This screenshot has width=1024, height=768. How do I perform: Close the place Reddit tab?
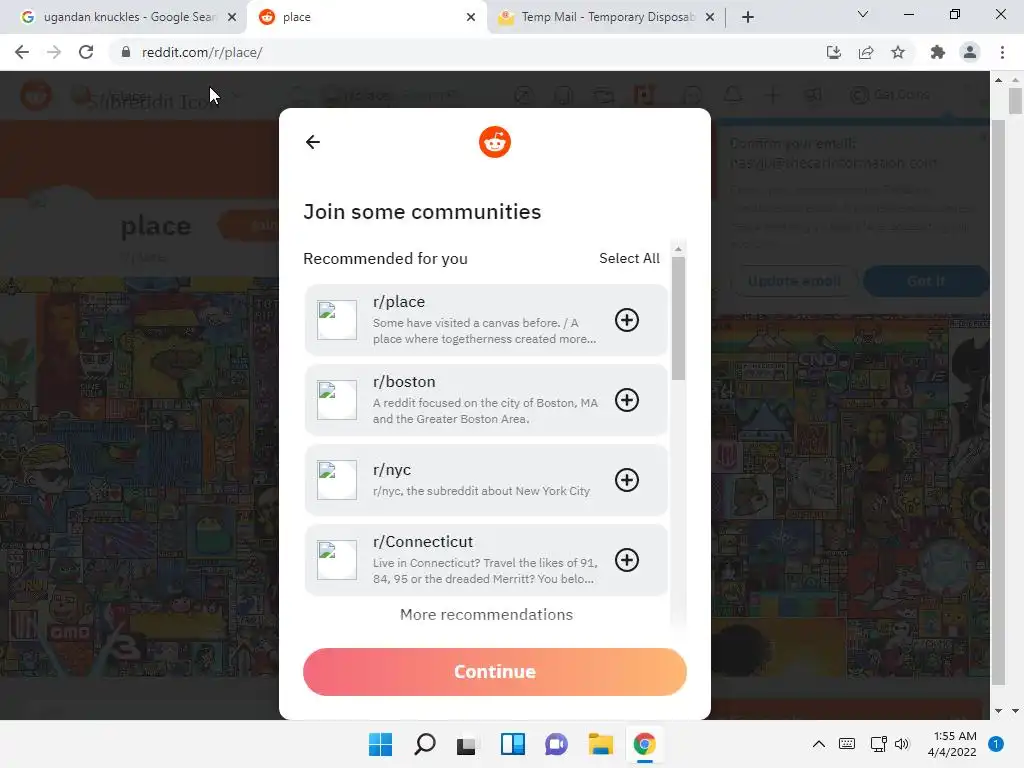[471, 17]
